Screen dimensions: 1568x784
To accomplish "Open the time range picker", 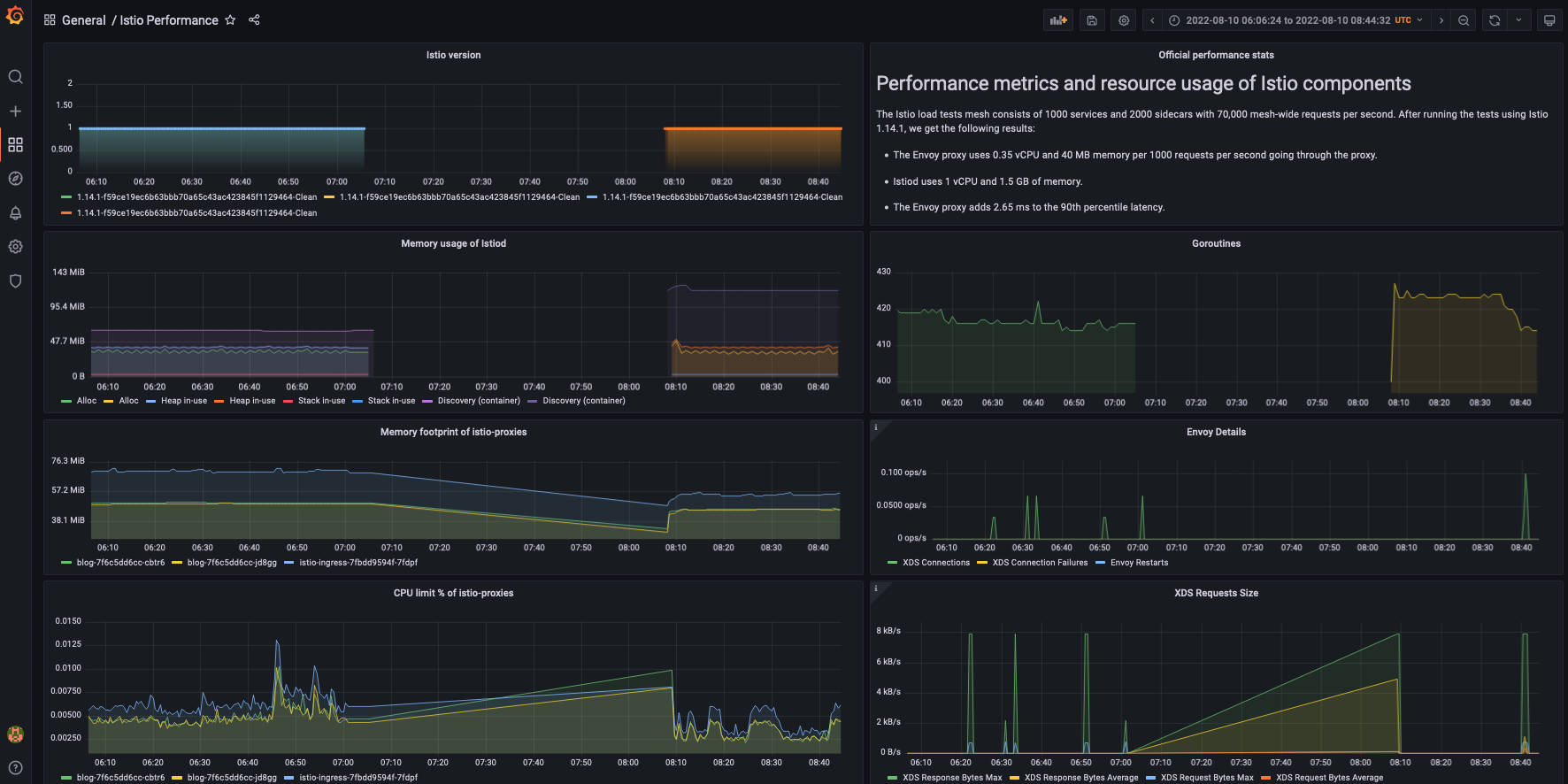I will pos(1296,20).
